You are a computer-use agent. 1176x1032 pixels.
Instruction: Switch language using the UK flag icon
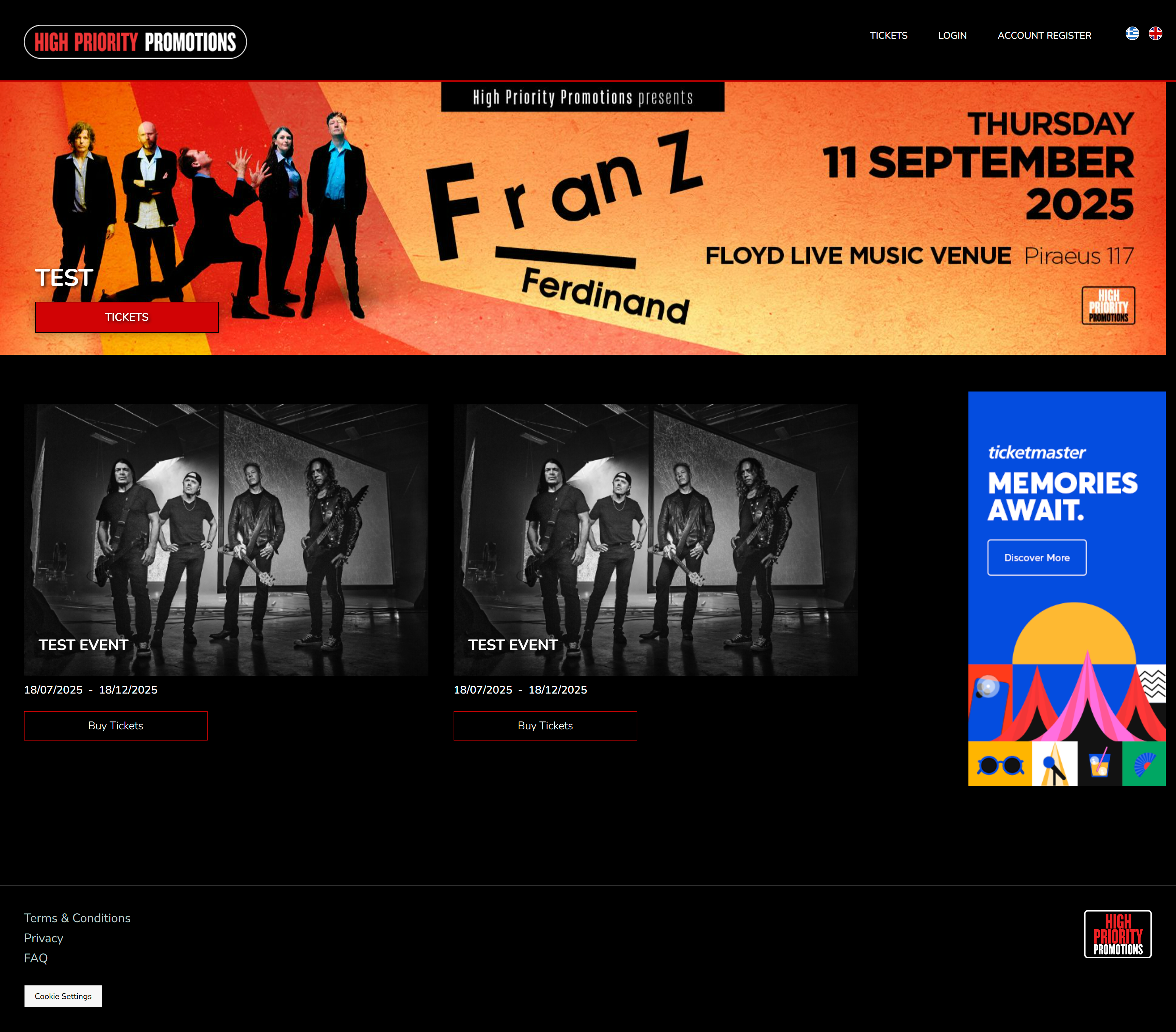click(1155, 33)
